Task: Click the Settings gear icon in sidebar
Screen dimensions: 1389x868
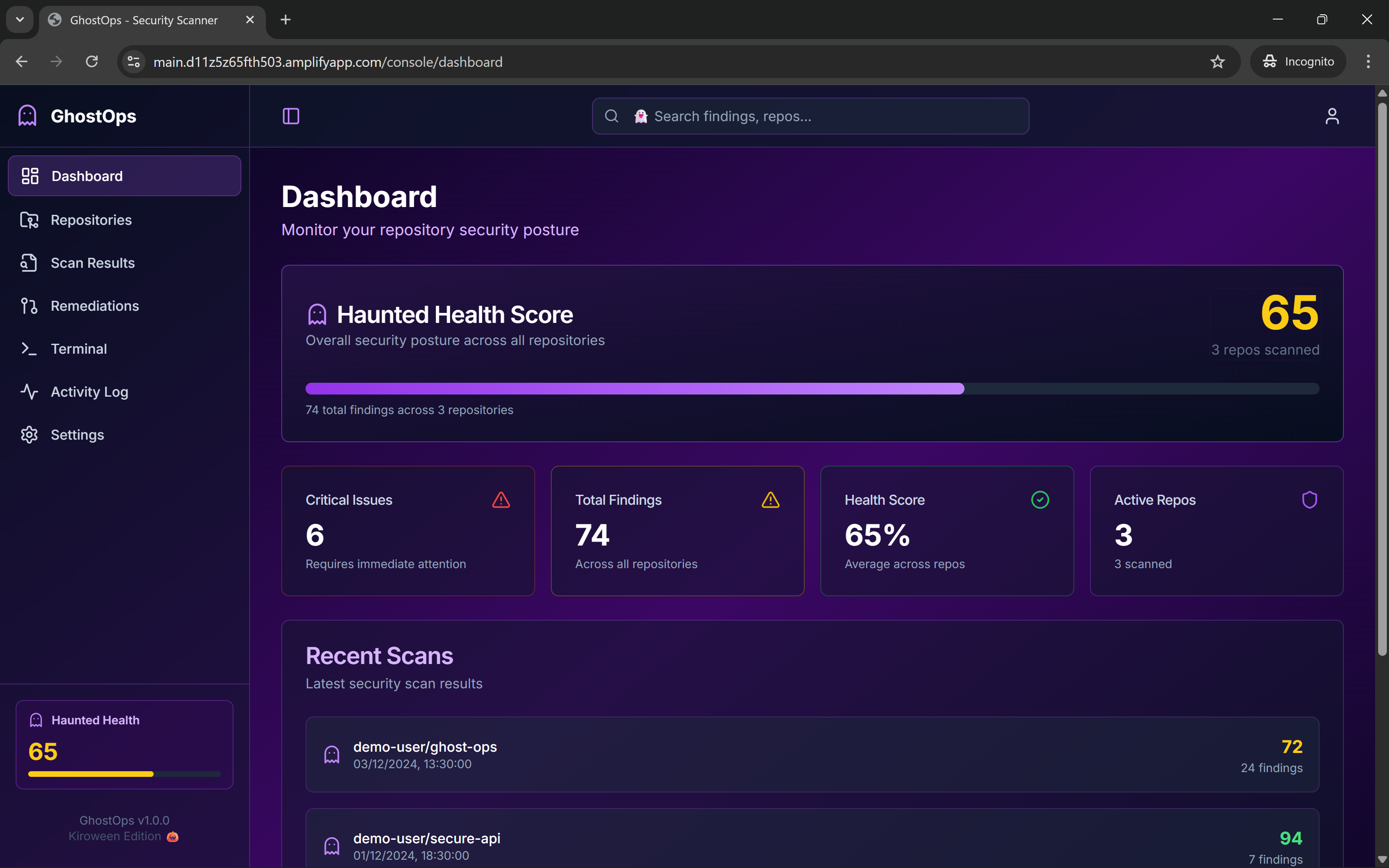Action: coord(29,434)
